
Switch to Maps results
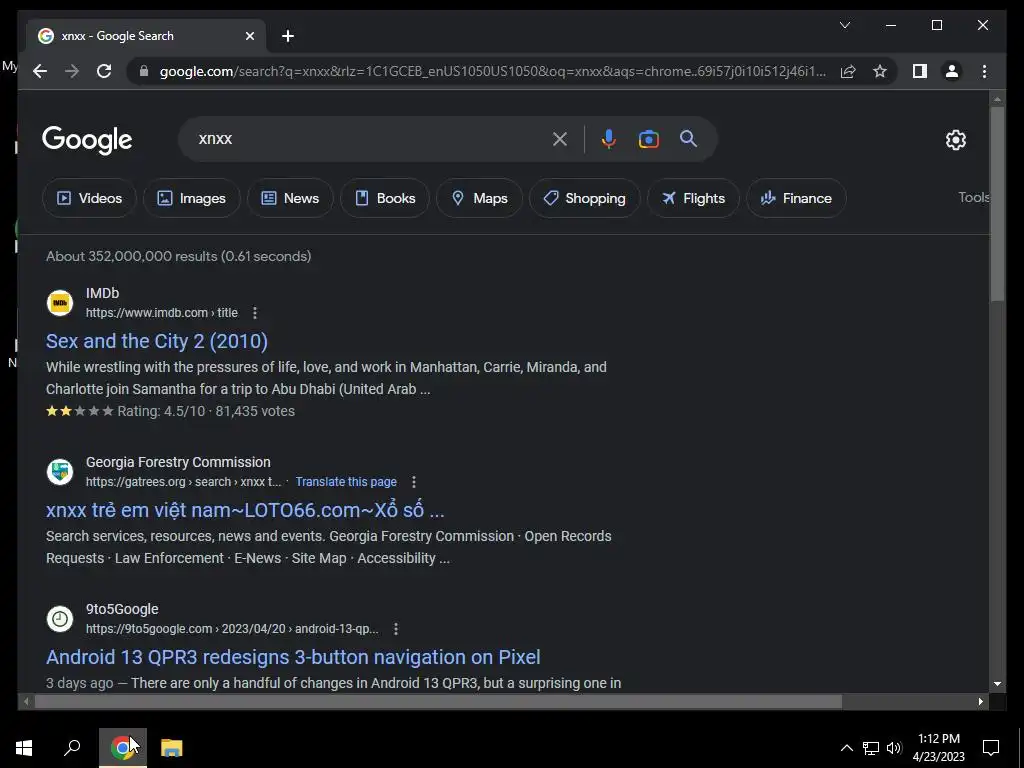479,198
